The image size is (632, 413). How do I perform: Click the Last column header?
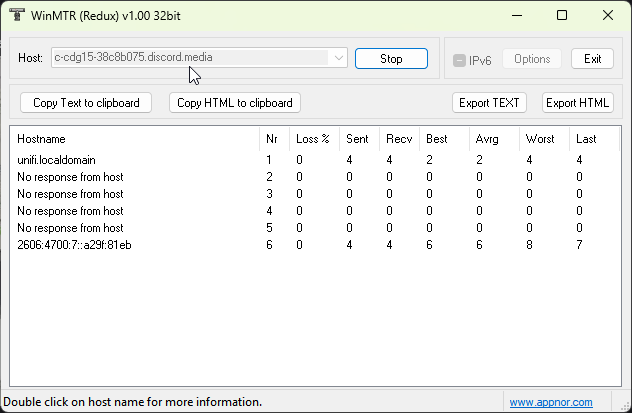tap(595, 139)
